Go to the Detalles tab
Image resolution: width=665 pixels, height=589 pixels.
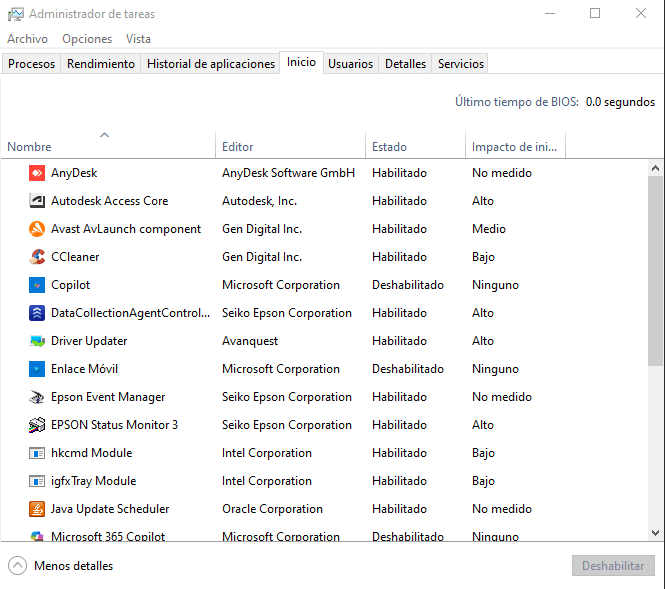coord(405,64)
